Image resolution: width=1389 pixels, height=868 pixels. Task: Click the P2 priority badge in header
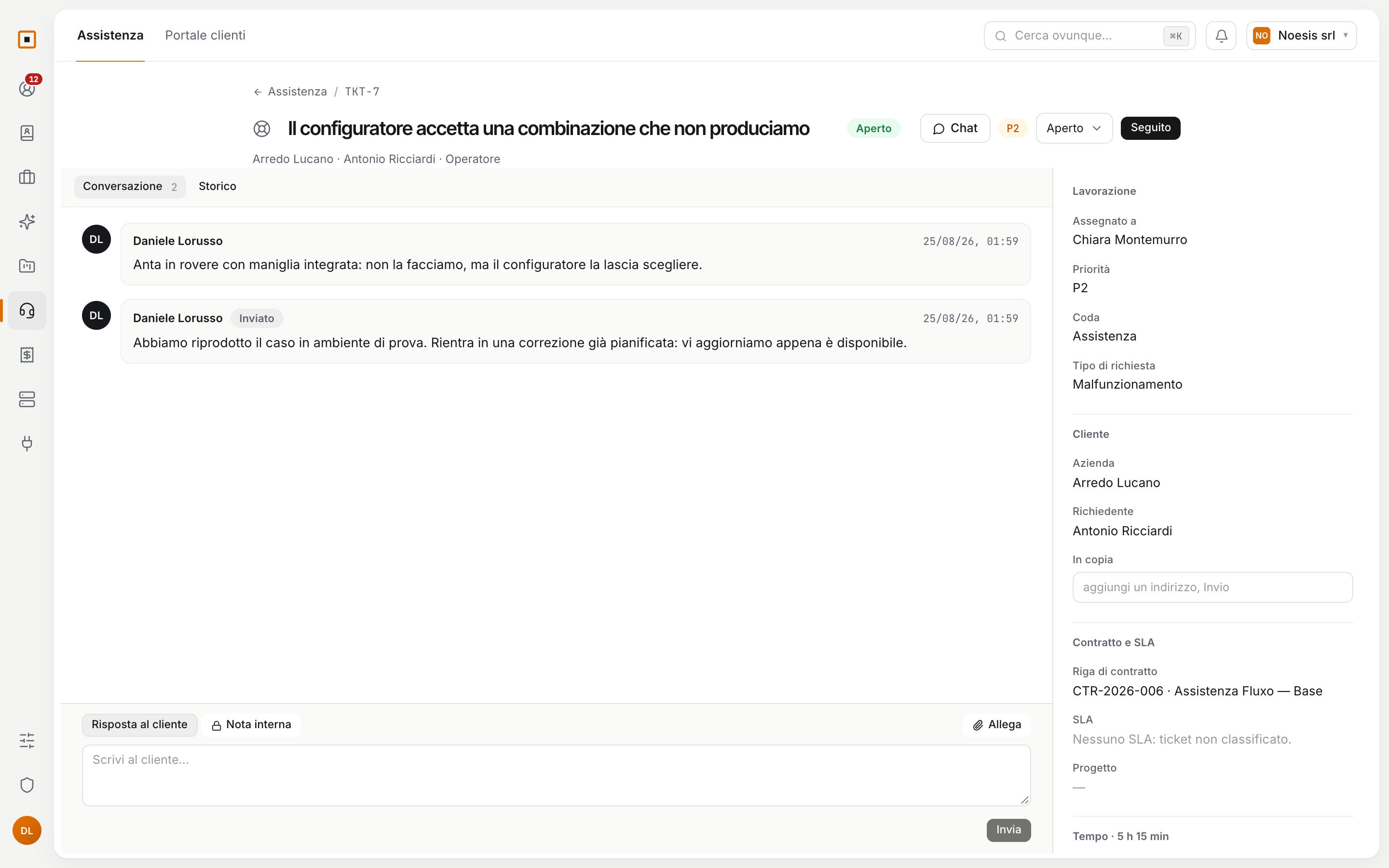click(x=1012, y=128)
